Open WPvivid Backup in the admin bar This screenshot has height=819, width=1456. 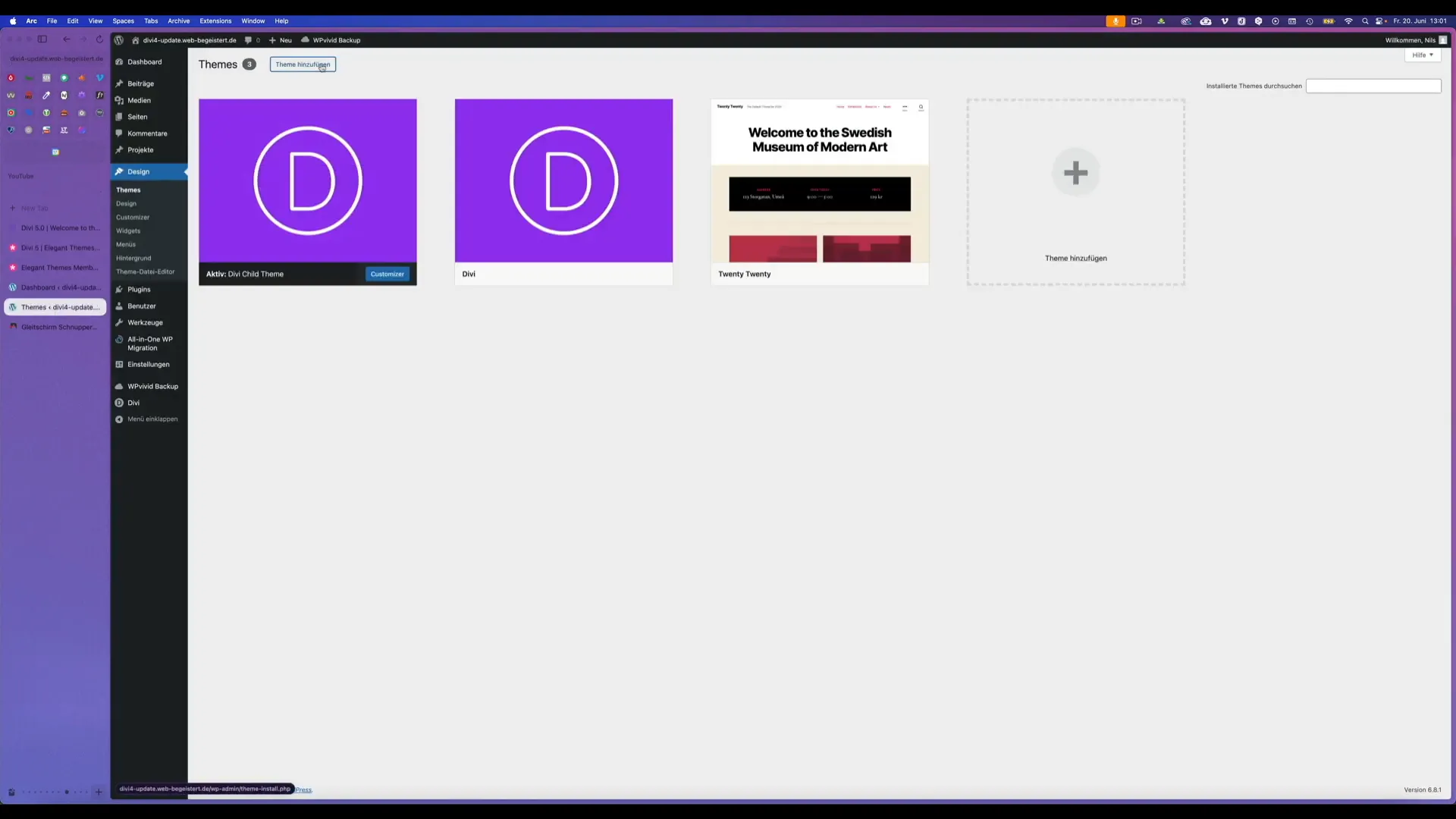(331, 40)
